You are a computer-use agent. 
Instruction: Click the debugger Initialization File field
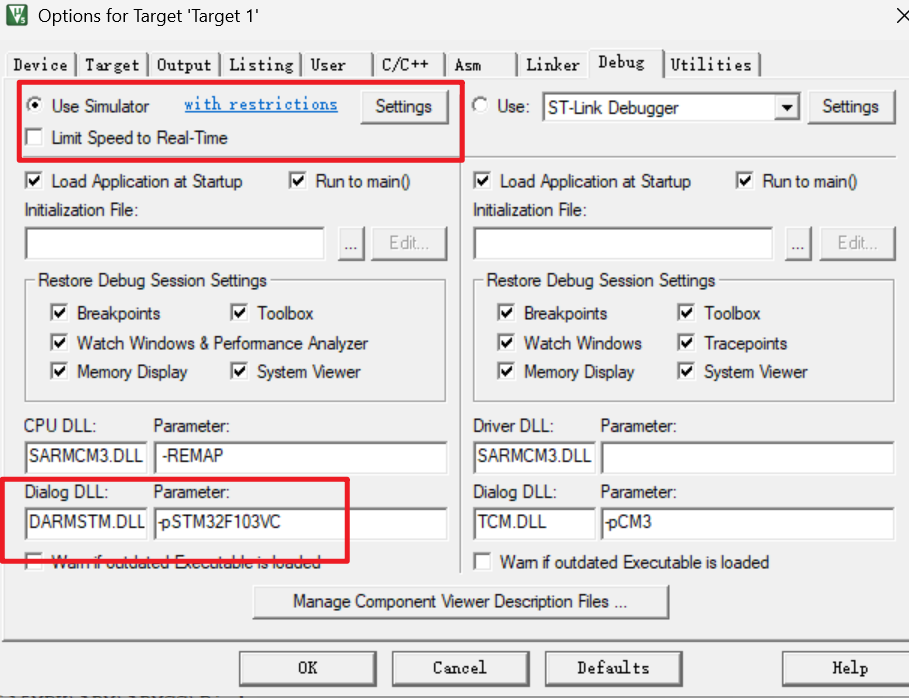click(623, 243)
